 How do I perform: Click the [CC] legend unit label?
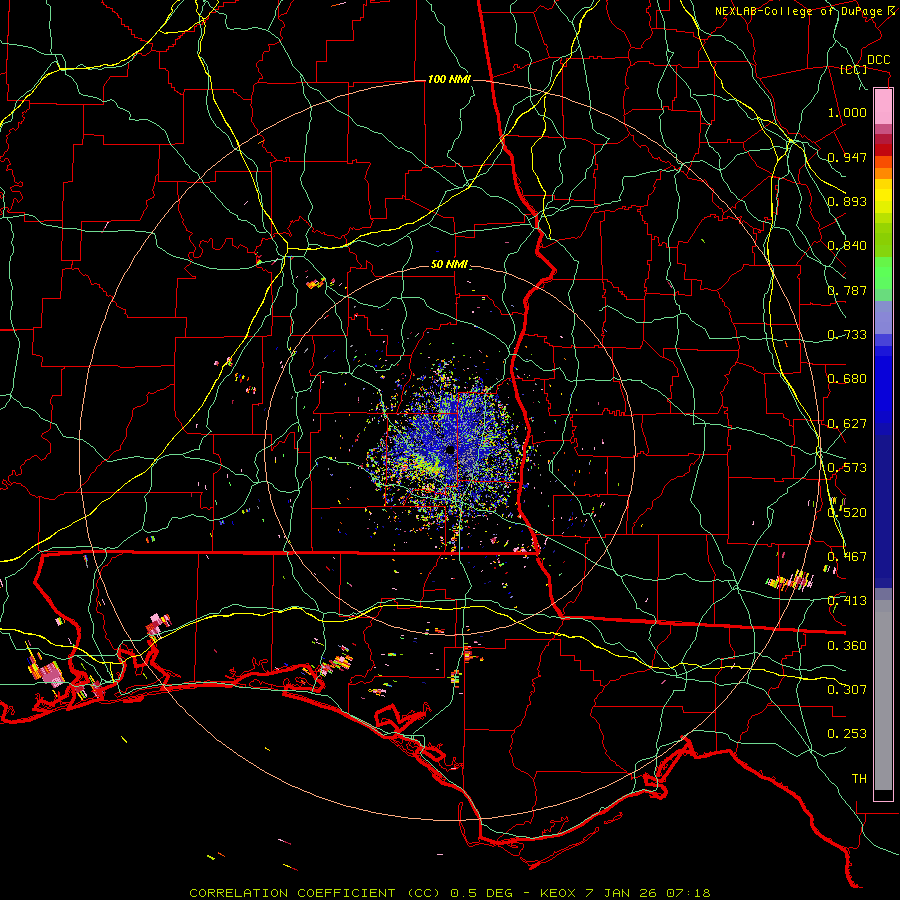(854, 69)
